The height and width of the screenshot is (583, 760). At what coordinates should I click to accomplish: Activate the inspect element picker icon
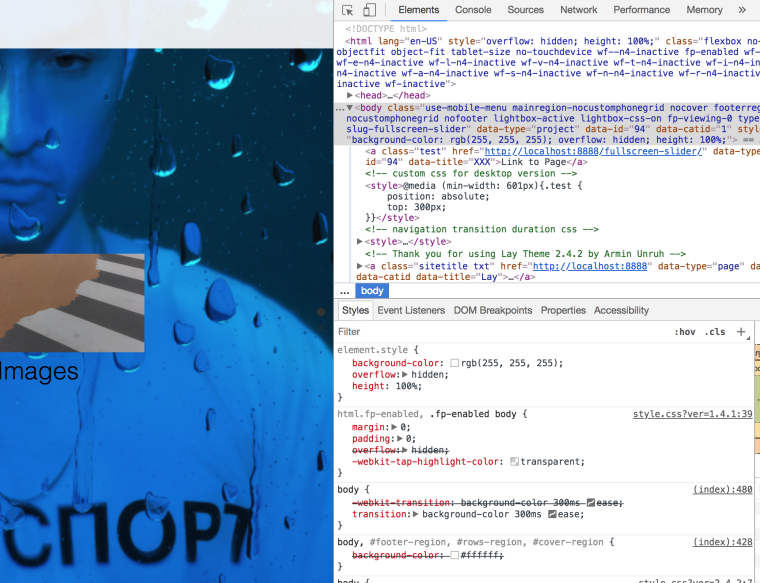coord(347,10)
